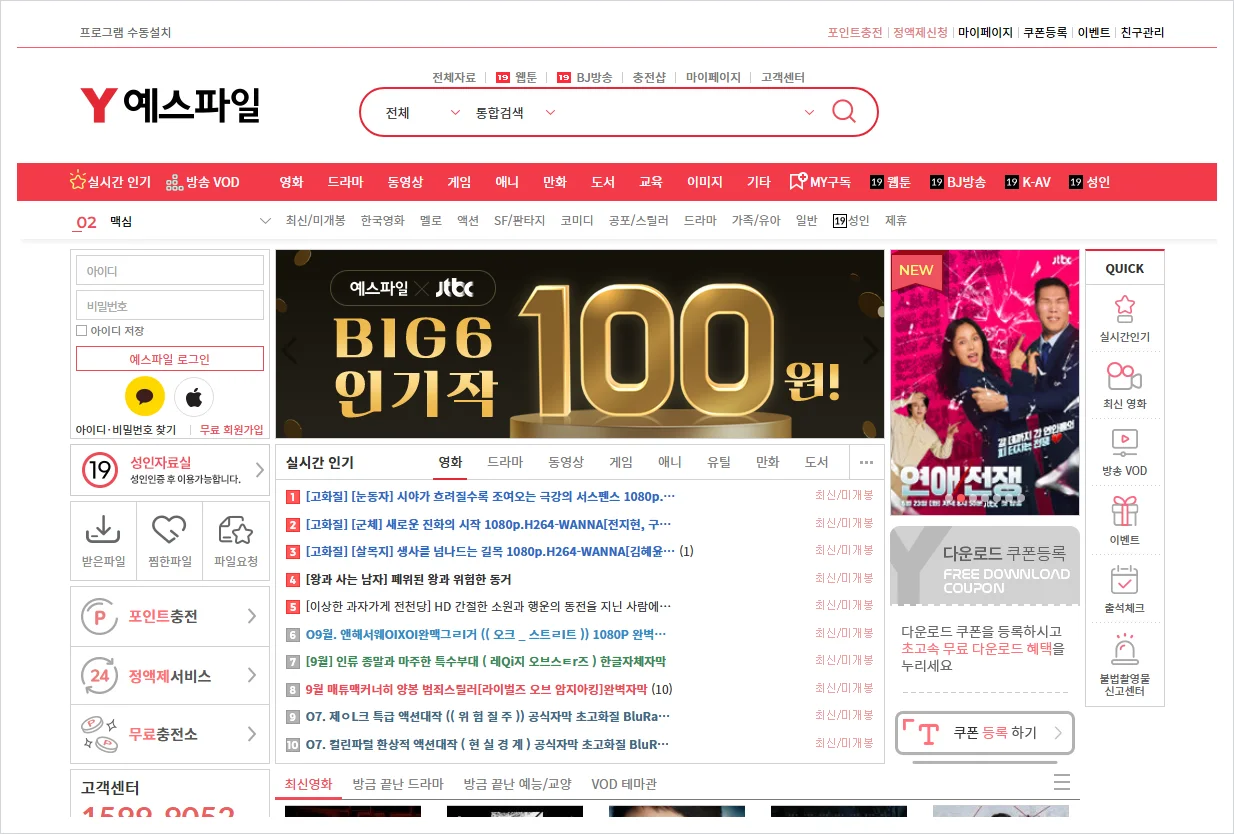Open the 실시간 인기 star icon in red bar
The image size is (1234, 834).
pyautogui.click(x=78, y=181)
